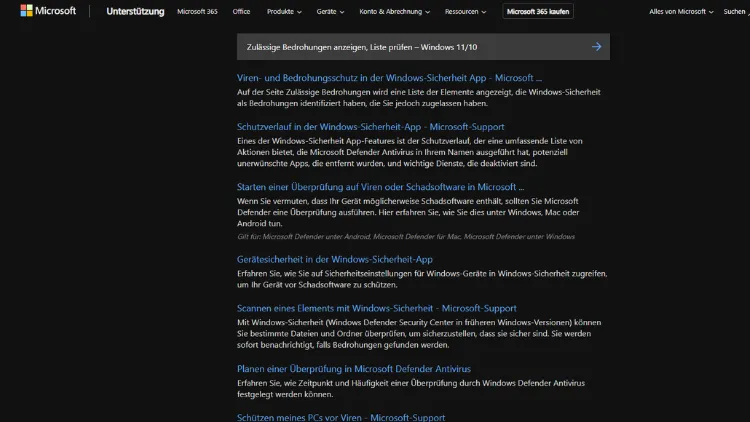Open Planen einer Überprüfung in Defender result
This screenshot has width=750, height=422.
(354, 369)
